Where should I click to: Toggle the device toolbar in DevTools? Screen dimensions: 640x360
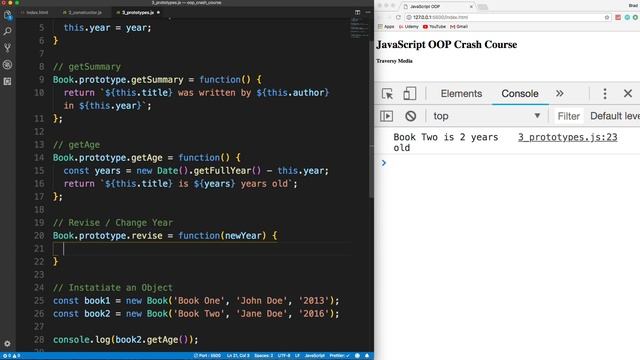click(x=409, y=93)
